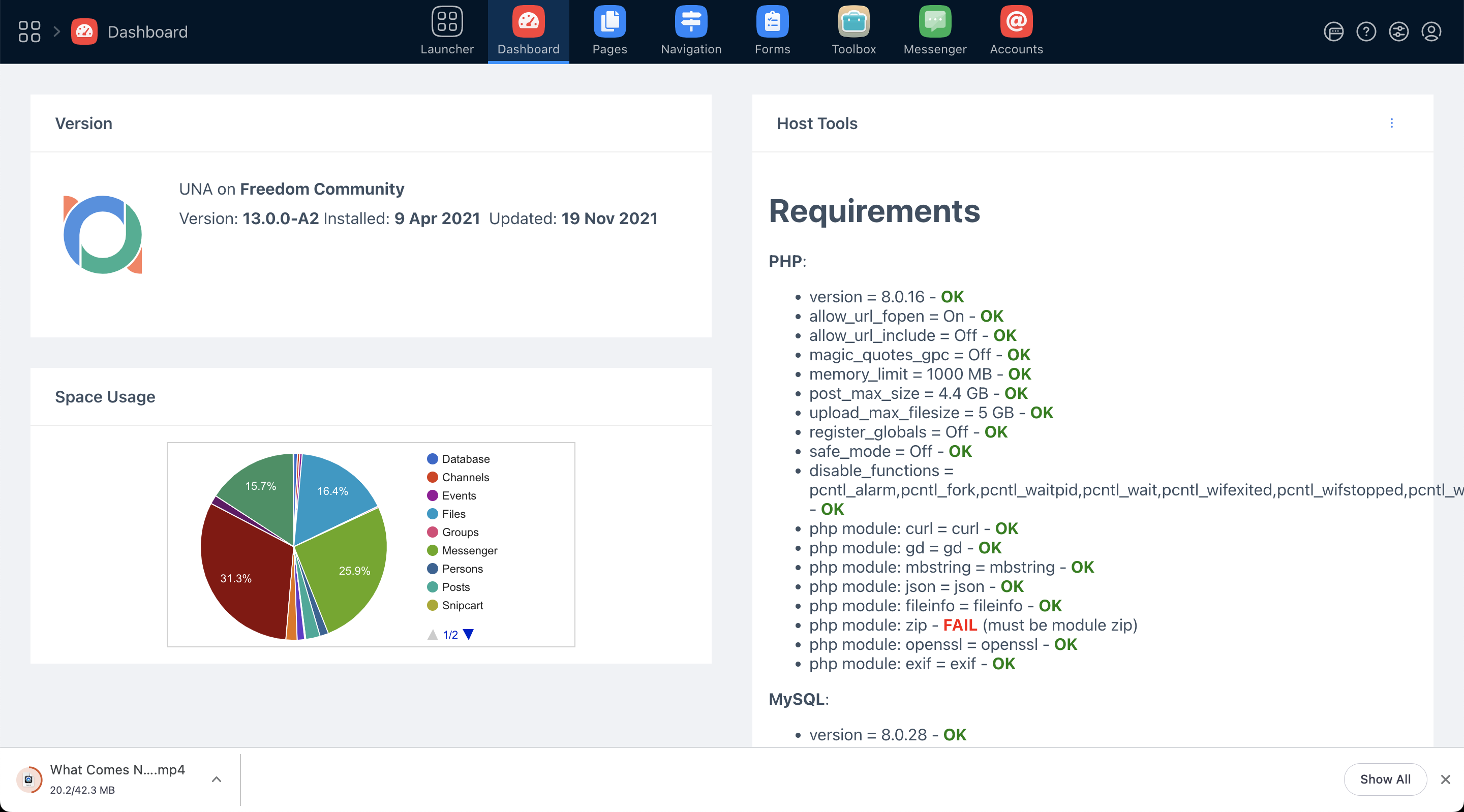This screenshot has width=1464, height=812.
Task: Toggle the Messenger legend entry
Action: (x=469, y=550)
